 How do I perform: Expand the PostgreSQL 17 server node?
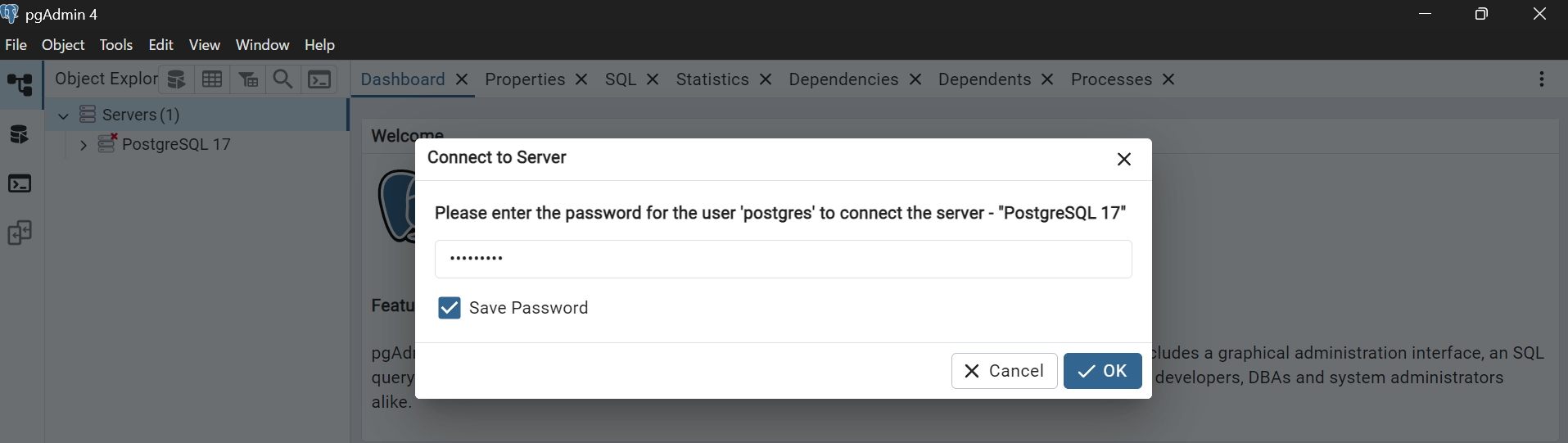[83, 145]
